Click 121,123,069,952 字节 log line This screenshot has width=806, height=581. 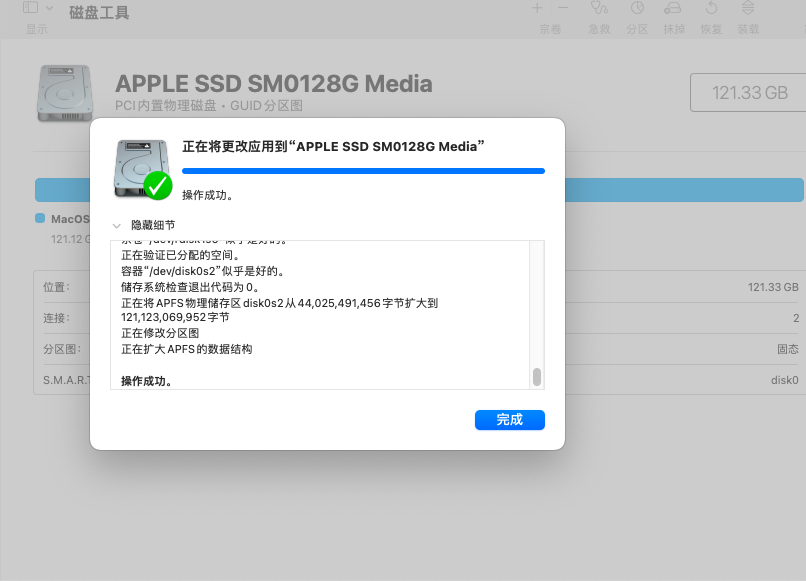point(175,317)
